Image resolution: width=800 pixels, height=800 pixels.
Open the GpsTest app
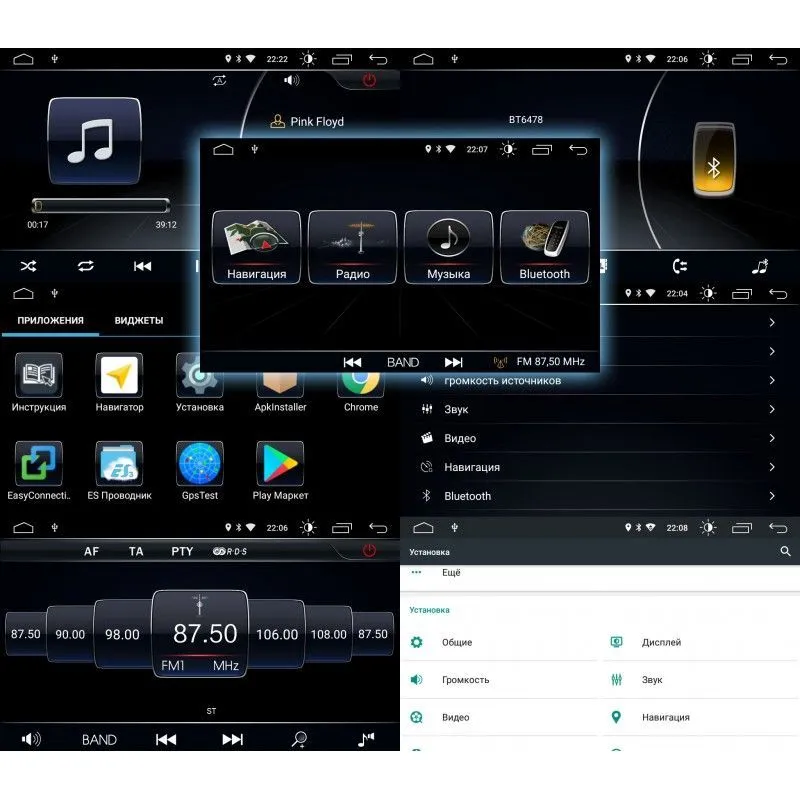click(199, 470)
